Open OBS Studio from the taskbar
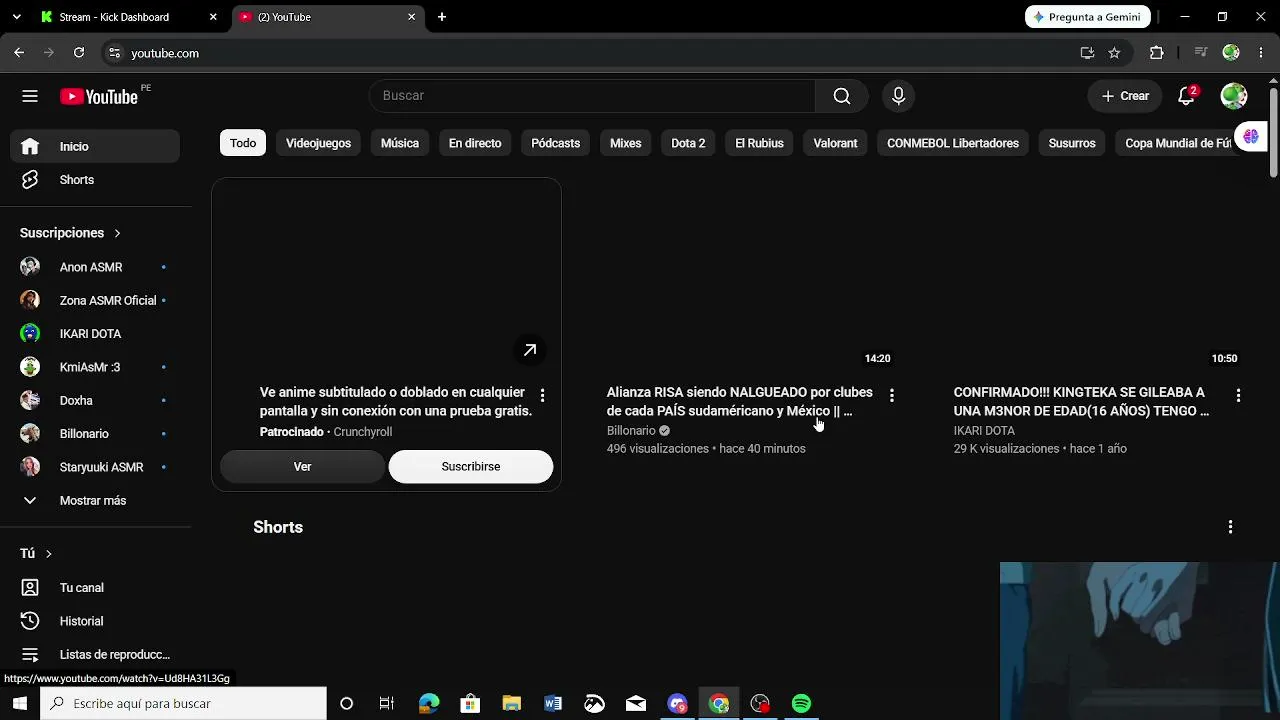This screenshot has height=720, width=1280. (x=760, y=704)
